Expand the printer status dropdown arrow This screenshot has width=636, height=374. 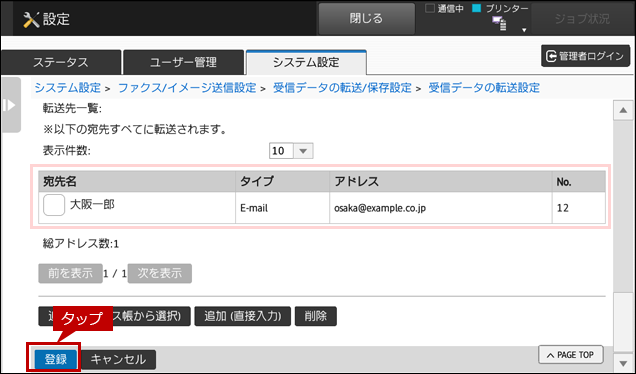pyautogui.click(x=524, y=30)
